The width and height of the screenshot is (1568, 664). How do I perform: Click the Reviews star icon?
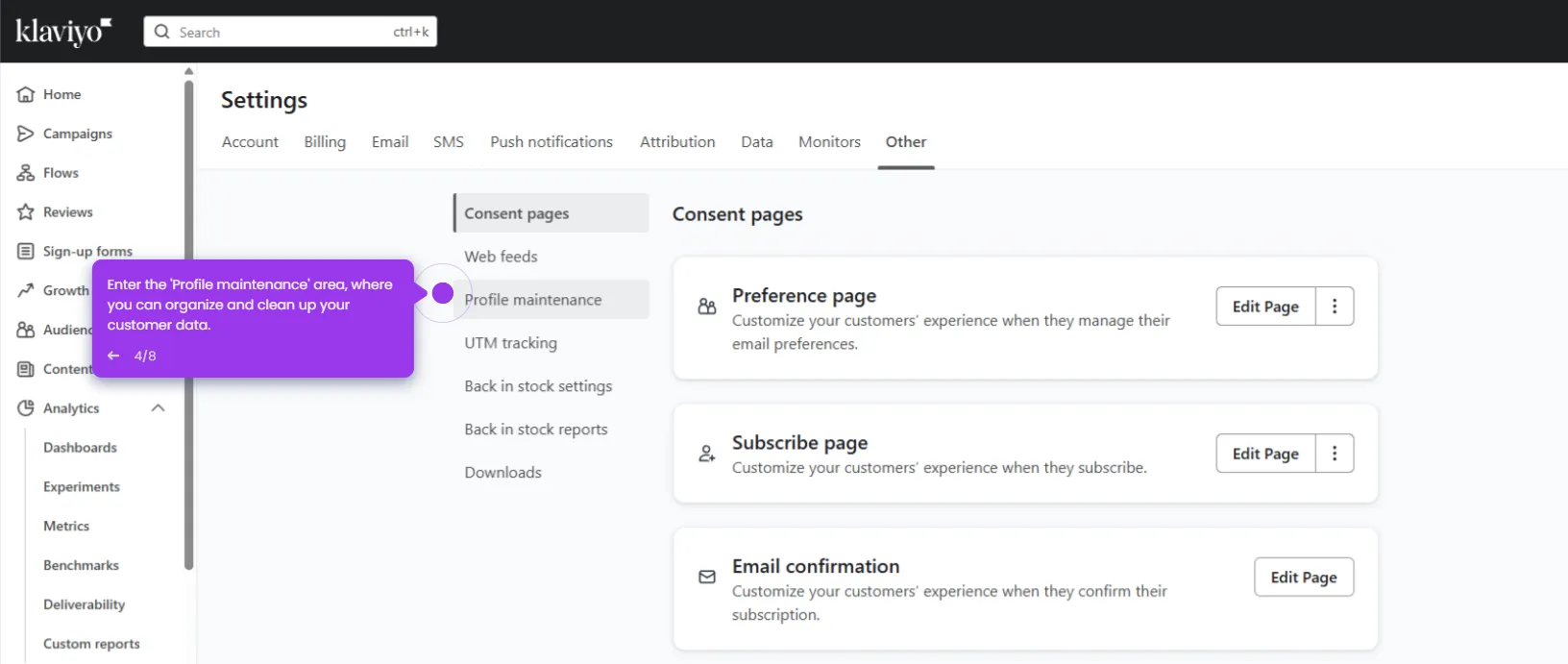tap(26, 212)
